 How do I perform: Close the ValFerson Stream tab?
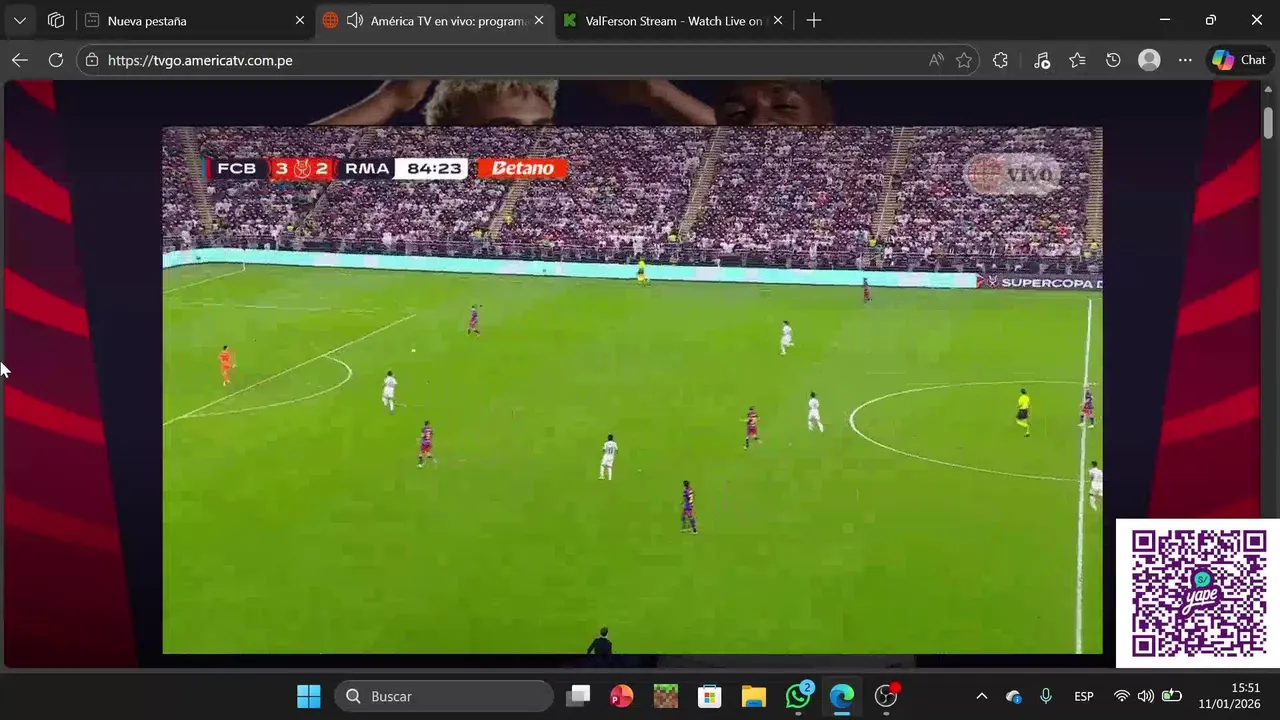click(x=778, y=20)
